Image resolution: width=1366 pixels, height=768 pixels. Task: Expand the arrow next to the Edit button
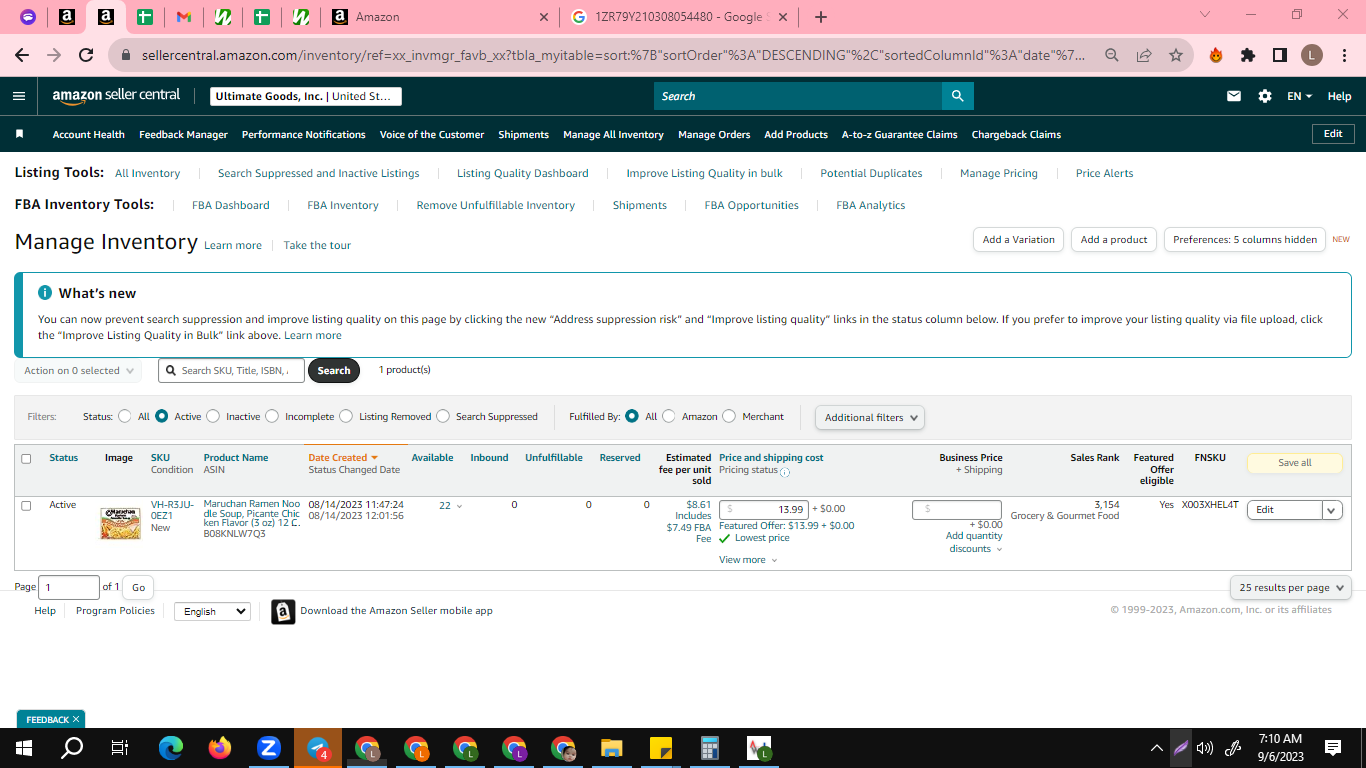click(x=1332, y=510)
